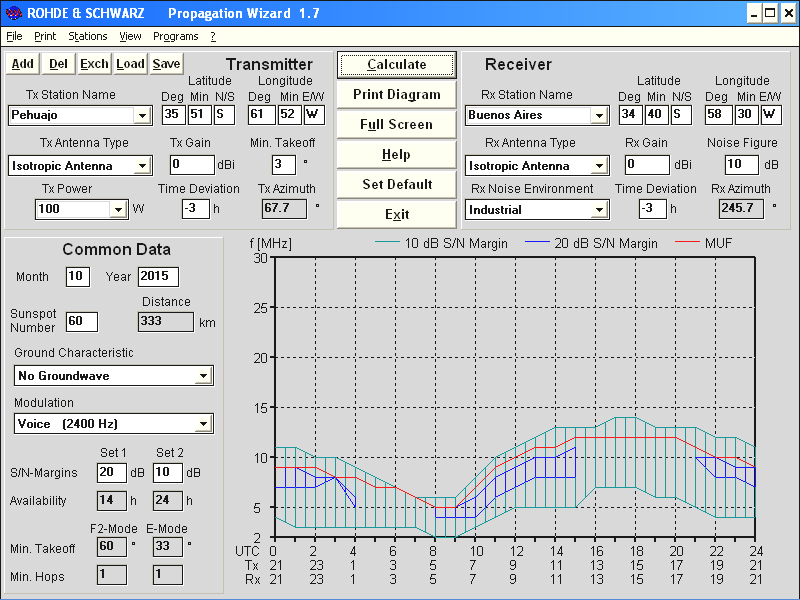Open the Stations menu

[x=87, y=36]
